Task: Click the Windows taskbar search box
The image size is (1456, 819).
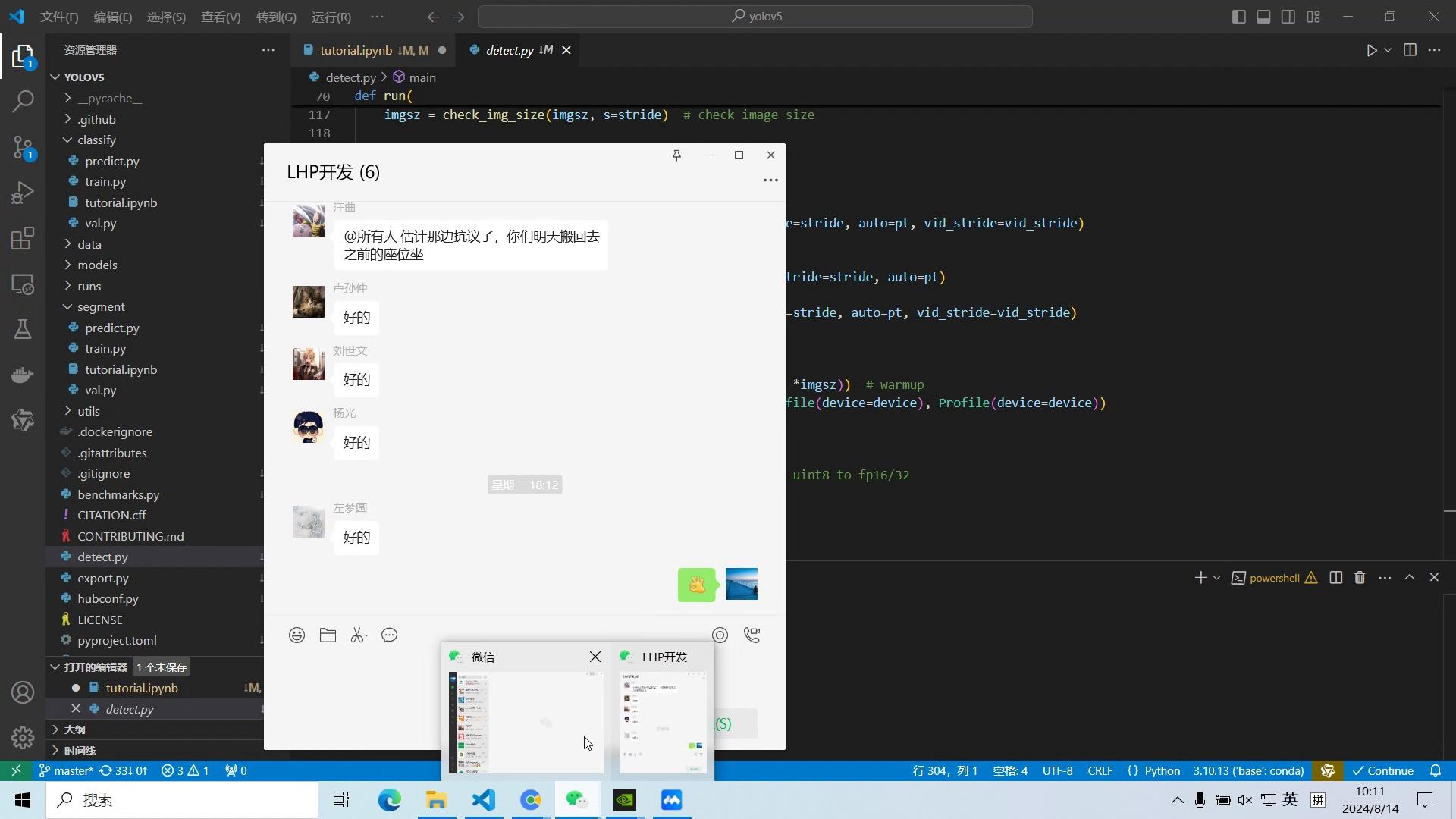Action: 182,800
